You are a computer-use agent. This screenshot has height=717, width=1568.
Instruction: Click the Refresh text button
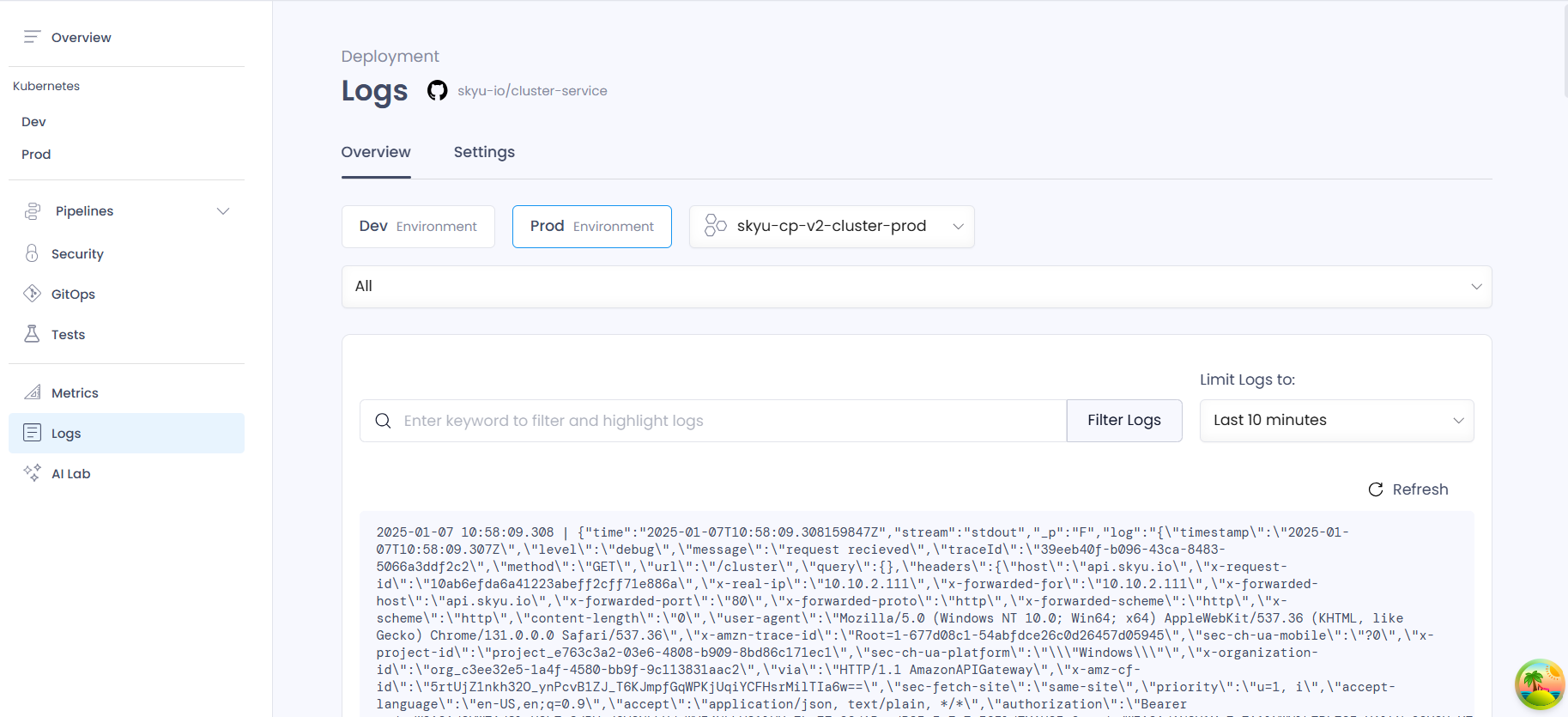point(1420,489)
